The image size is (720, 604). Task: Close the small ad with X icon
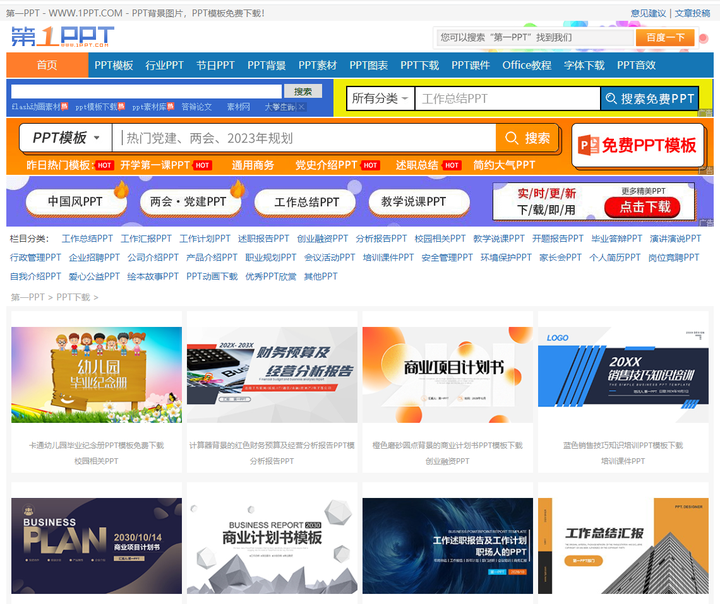point(301,107)
